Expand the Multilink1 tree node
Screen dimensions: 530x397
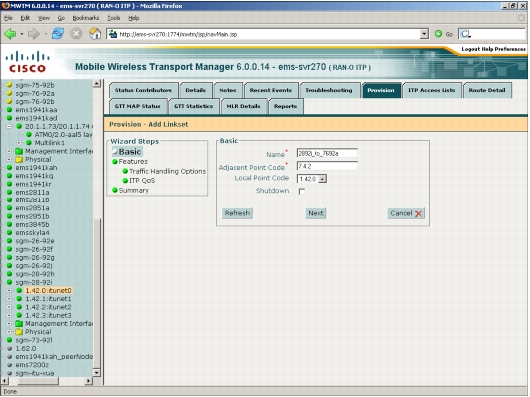click(x=19, y=143)
